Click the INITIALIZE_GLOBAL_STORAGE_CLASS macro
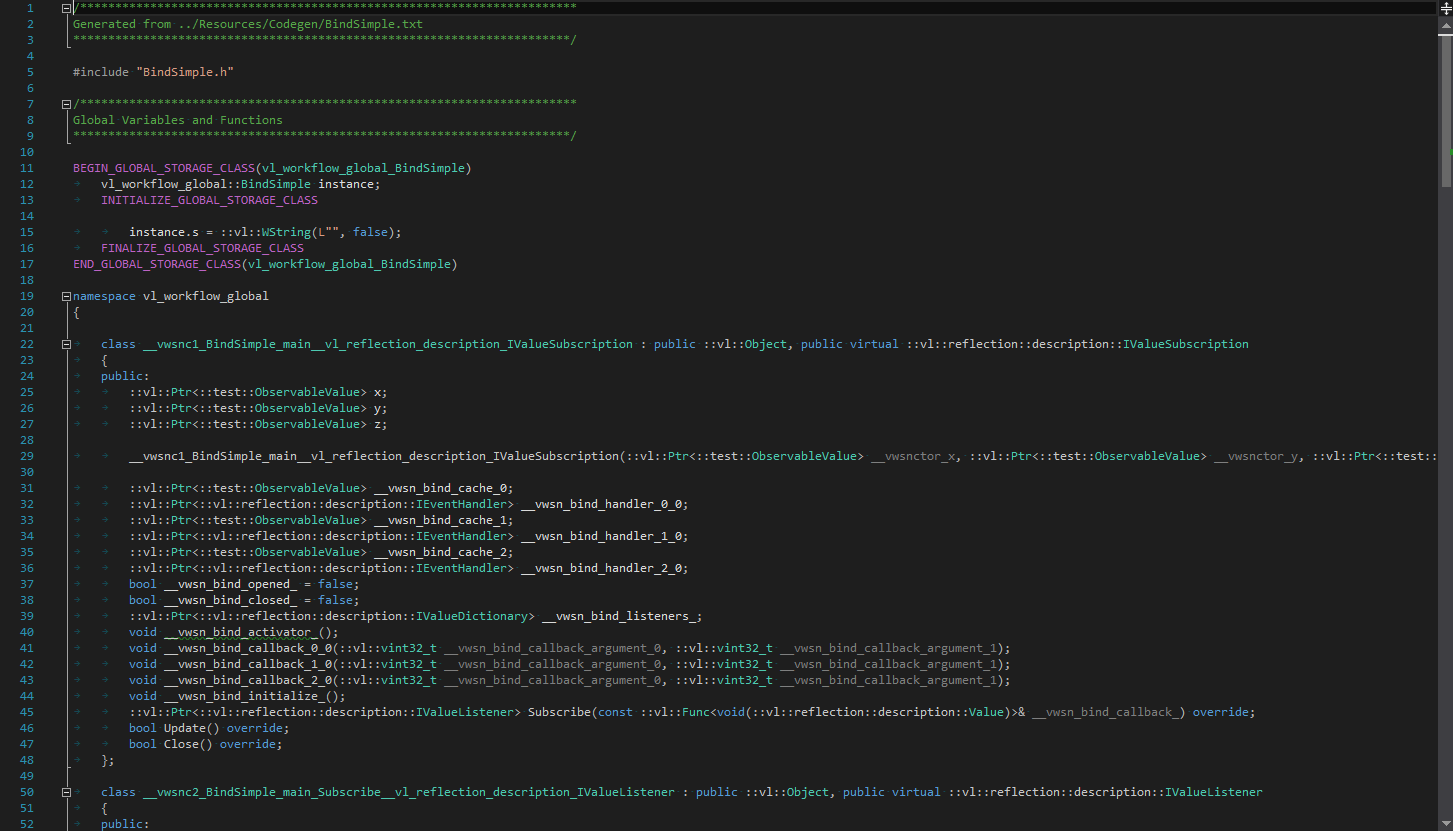 (x=209, y=200)
